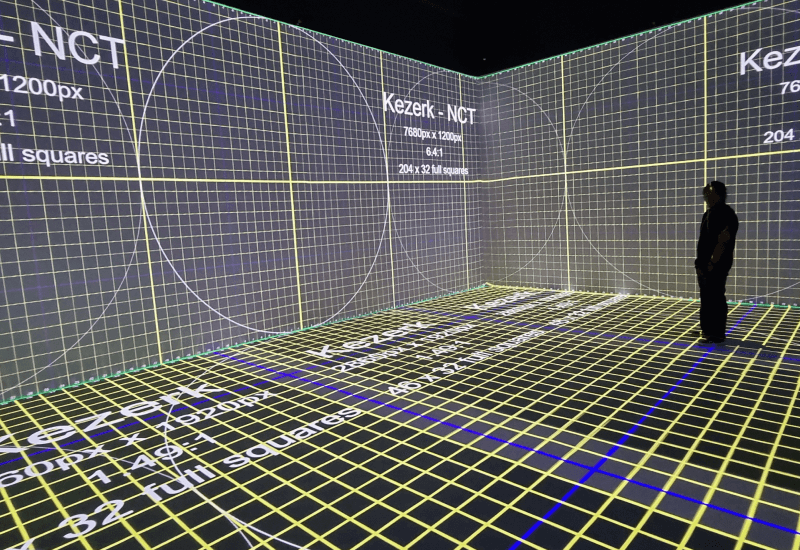
Task: Click the complete "Kezerk - NCT" wall title
Action: coord(429,109)
